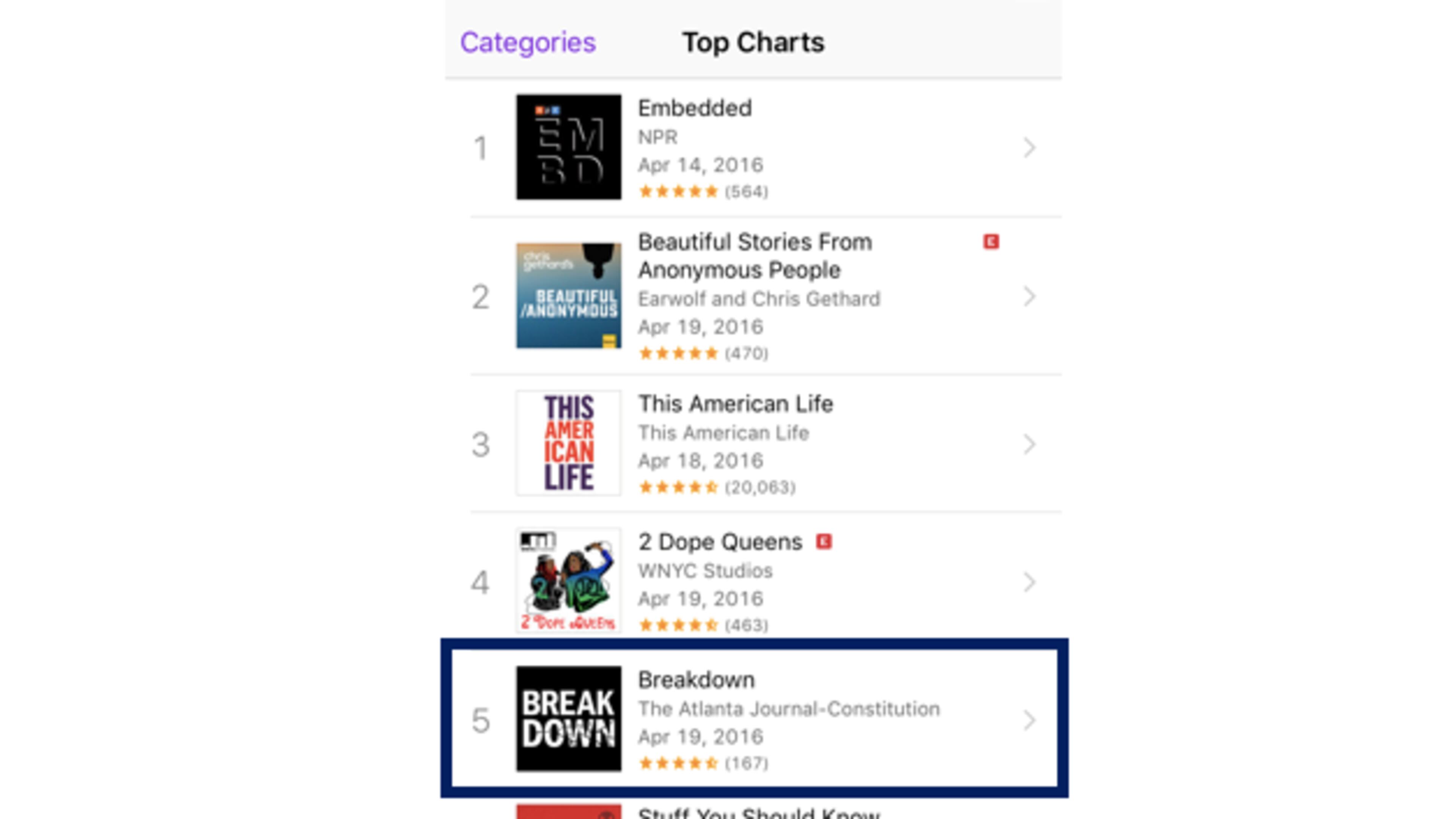This screenshot has width=1456, height=819.
Task: Tap This American Life star rating
Action: click(678, 487)
